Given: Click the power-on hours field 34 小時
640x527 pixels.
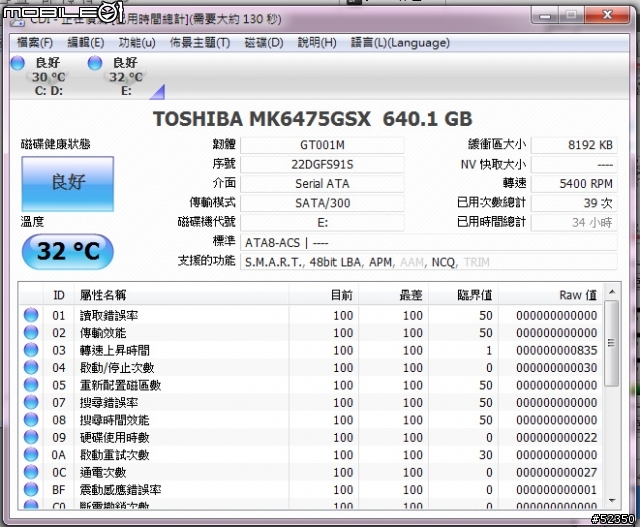Looking at the screenshot, I should click(x=574, y=223).
